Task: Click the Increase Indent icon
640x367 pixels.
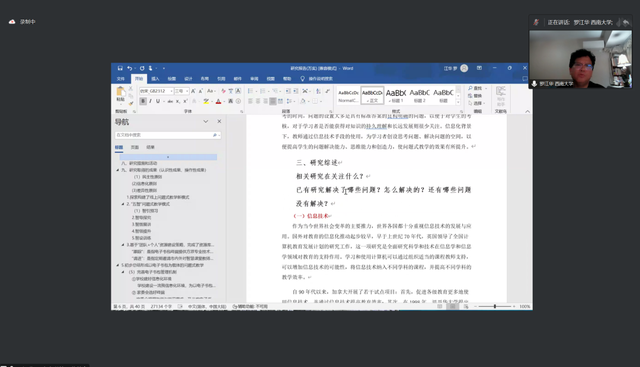Action: point(296,91)
